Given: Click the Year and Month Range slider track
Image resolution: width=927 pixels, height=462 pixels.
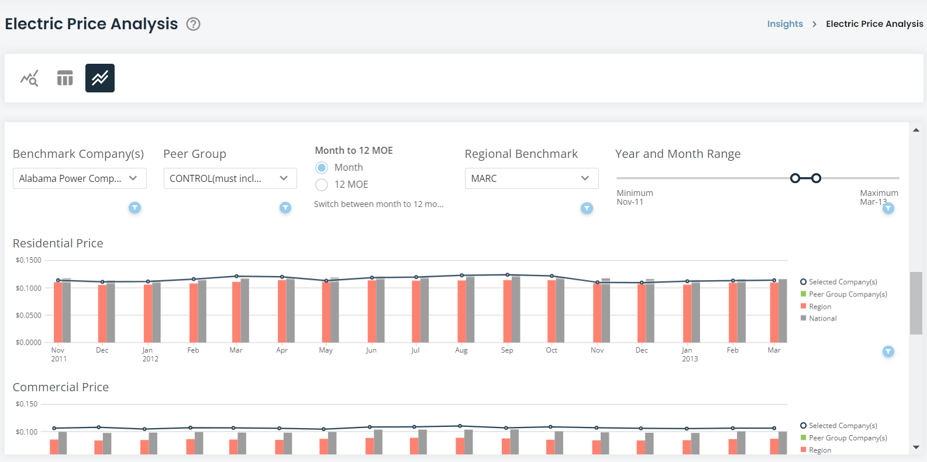Looking at the screenshot, I should click(x=758, y=178).
